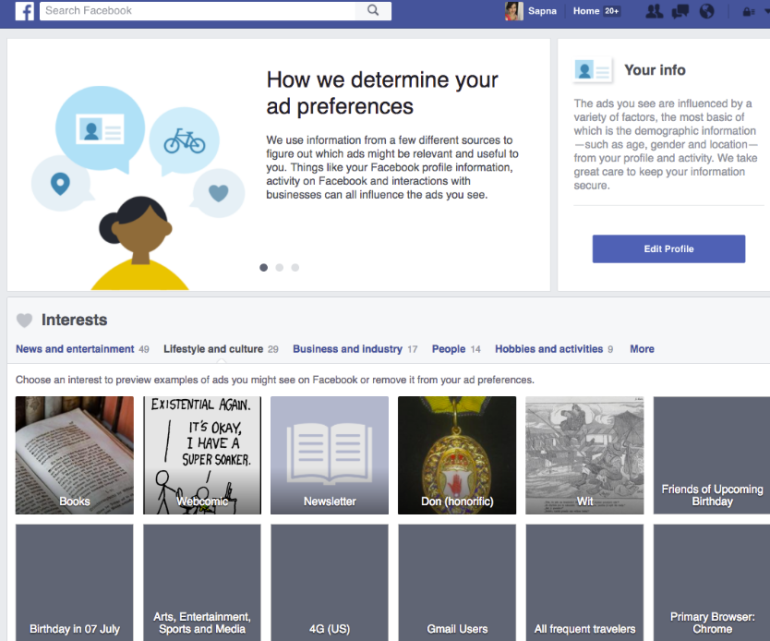Go to Home link
This screenshot has width=770, height=641.
(586, 11)
